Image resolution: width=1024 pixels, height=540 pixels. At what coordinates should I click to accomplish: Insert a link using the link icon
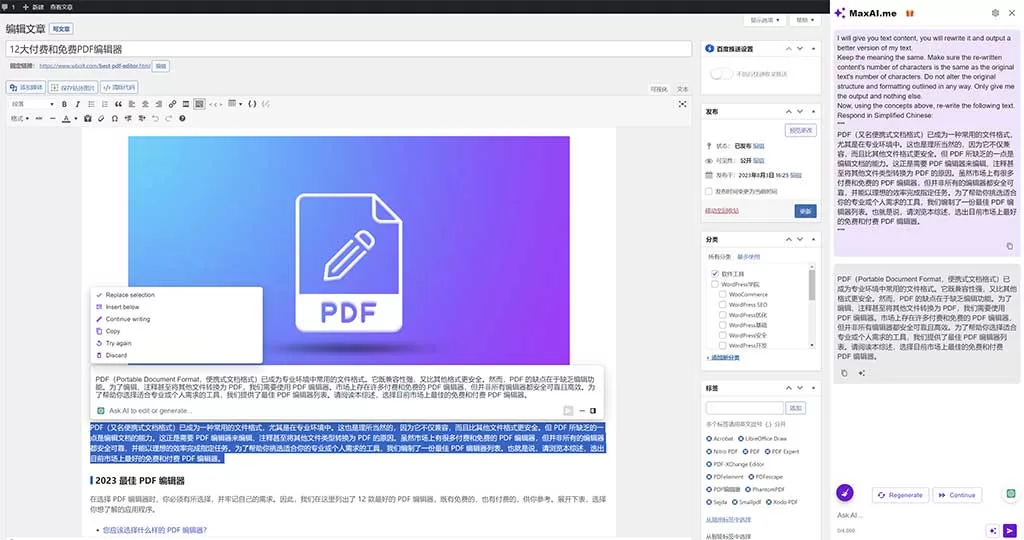tap(173, 104)
